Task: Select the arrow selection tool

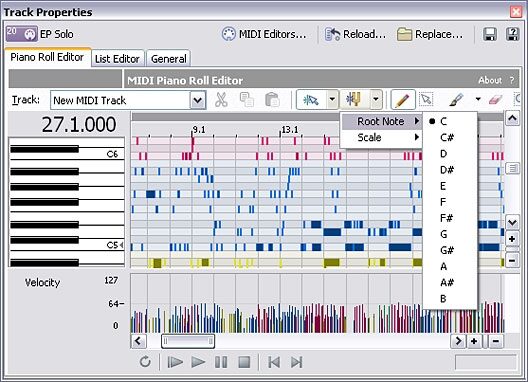Action: click(426, 100)
